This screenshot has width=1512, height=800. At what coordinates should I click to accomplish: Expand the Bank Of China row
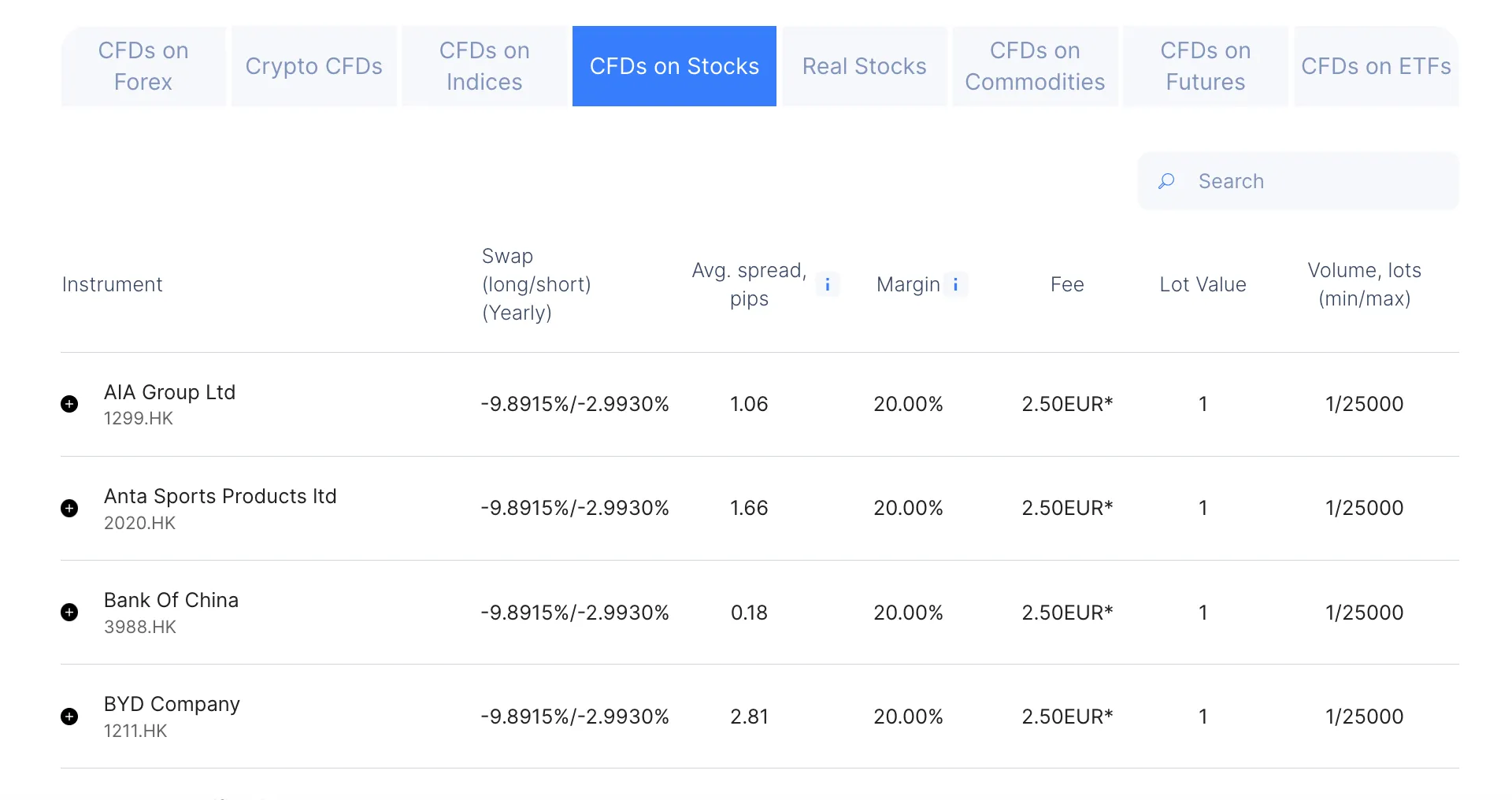(69, 613)
